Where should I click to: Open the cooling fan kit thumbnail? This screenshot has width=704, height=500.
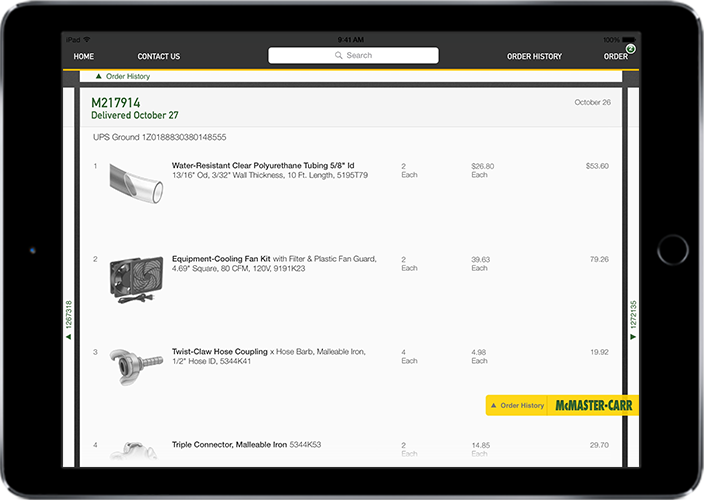tap(136, 279)
